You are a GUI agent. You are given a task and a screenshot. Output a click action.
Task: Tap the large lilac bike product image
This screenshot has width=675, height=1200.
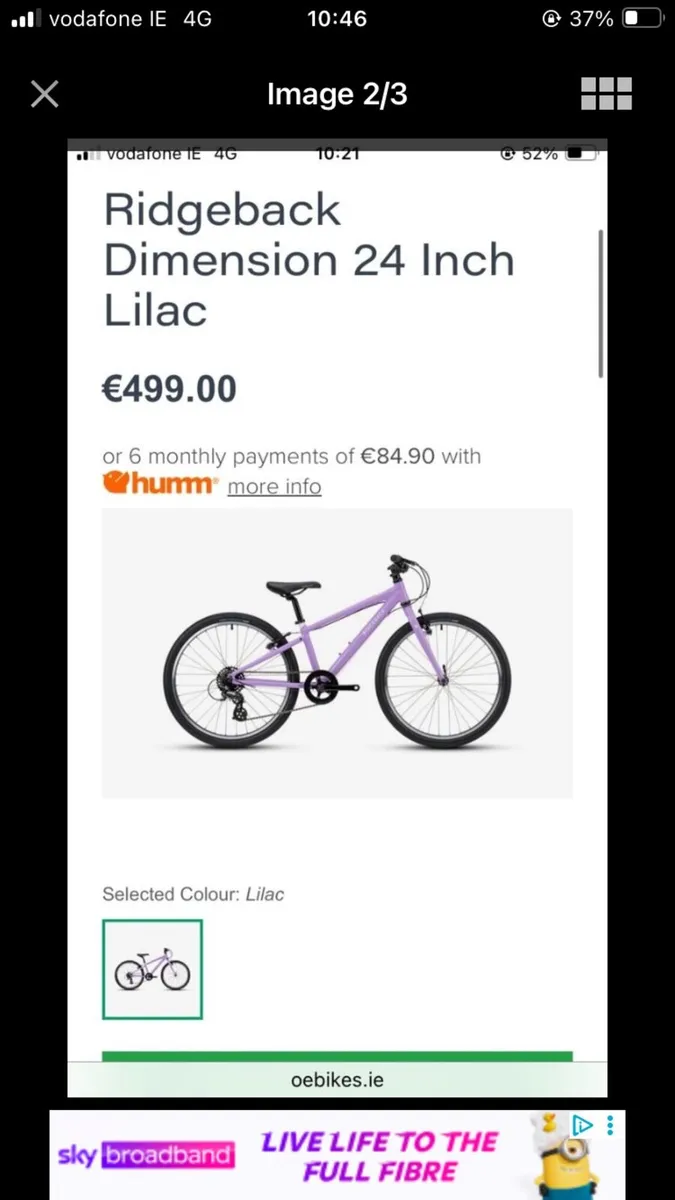tap(337, 653)
